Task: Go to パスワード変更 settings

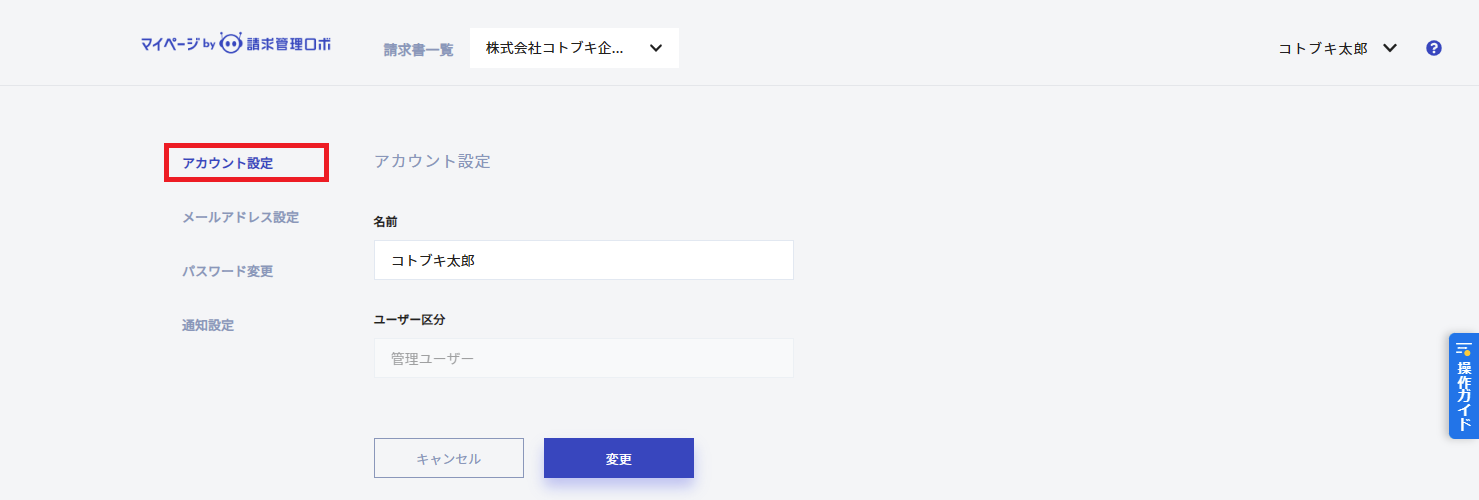Action: 227,271
